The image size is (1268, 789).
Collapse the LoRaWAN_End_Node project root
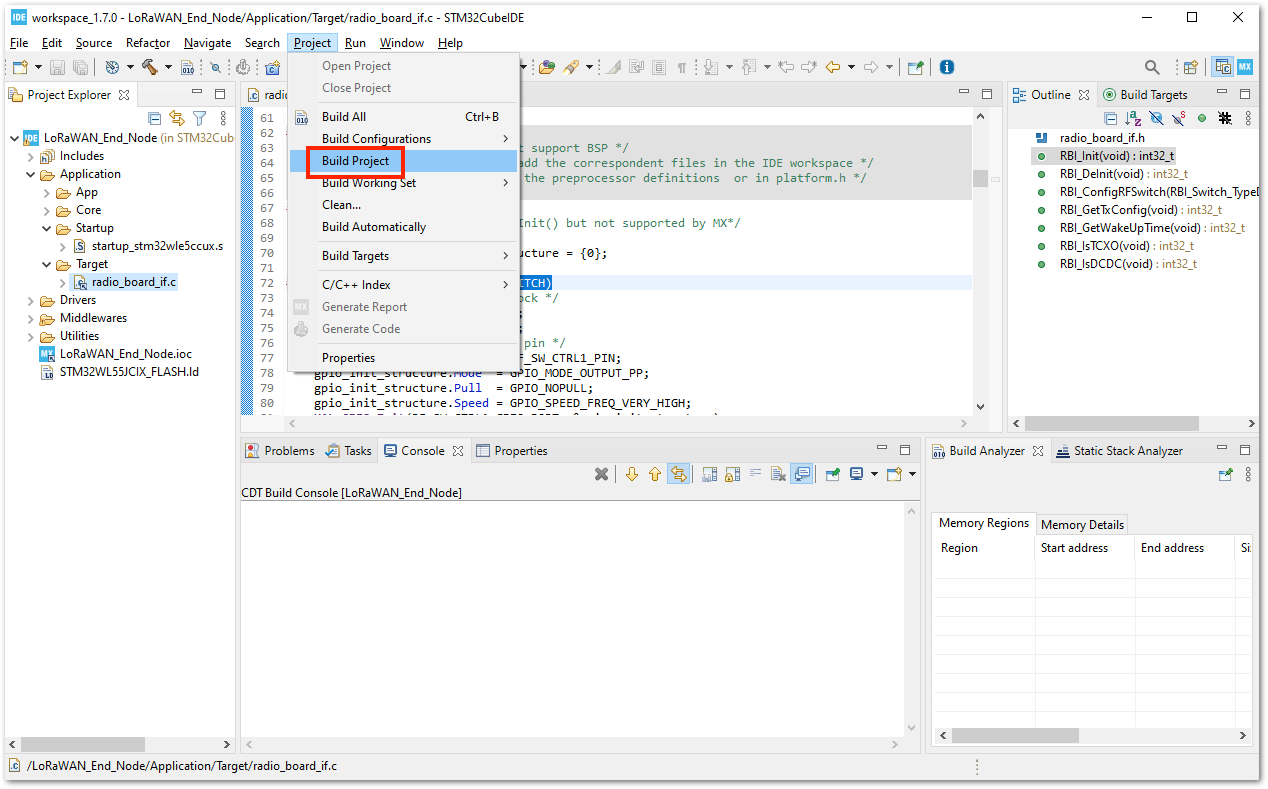point(13,138)
